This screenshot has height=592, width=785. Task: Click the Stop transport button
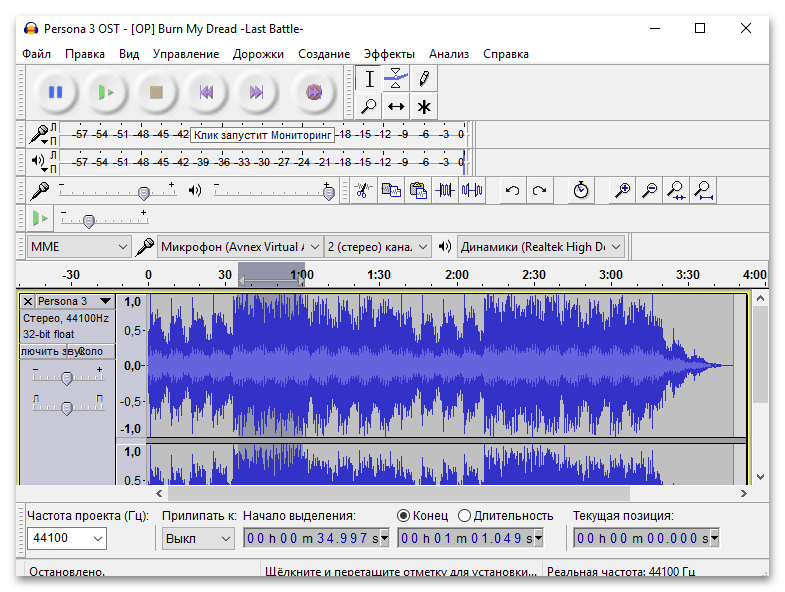point(156,92)
